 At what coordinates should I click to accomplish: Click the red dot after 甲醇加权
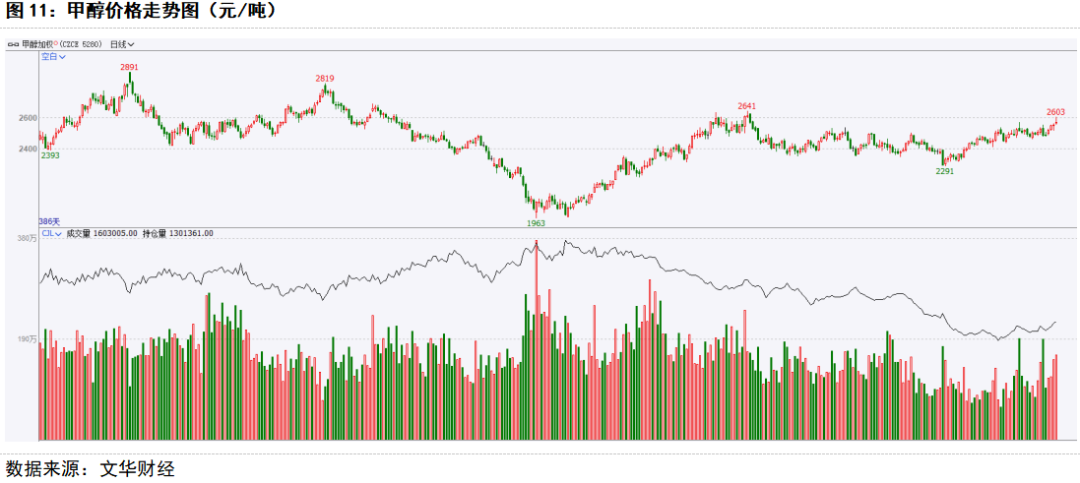[x=56, y=42]
